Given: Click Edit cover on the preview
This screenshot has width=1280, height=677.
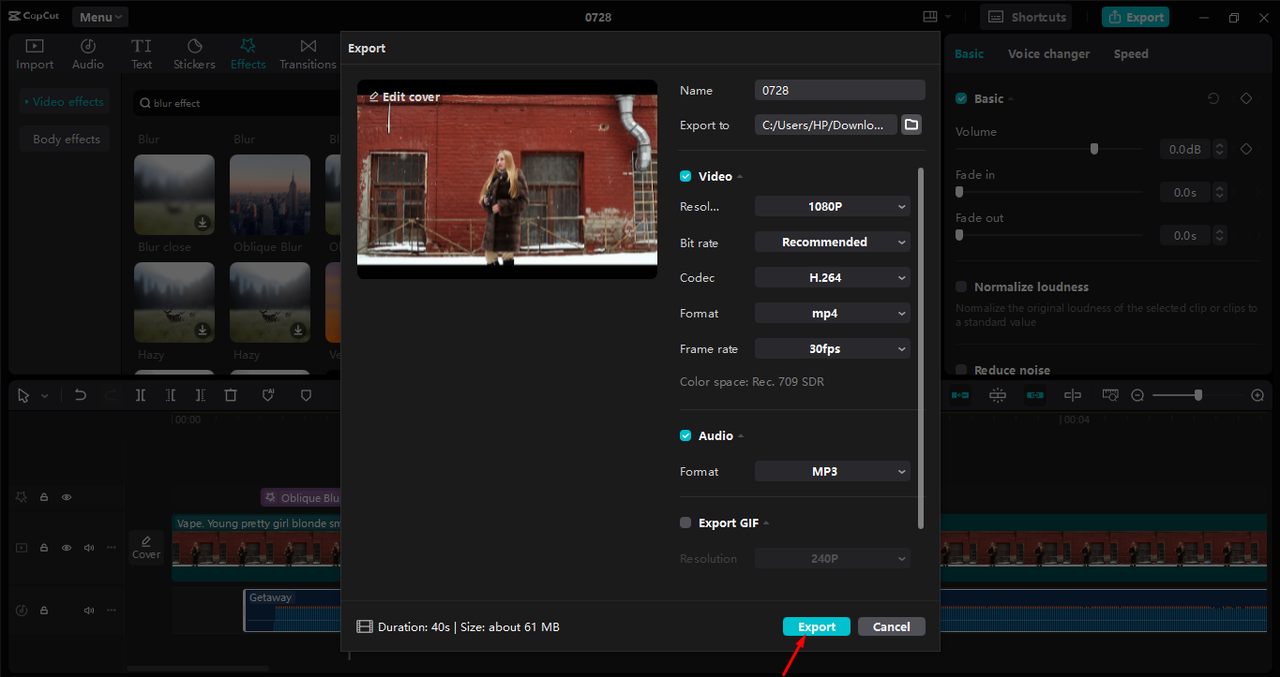Looking at the screenshot, I should pos(405,97).
